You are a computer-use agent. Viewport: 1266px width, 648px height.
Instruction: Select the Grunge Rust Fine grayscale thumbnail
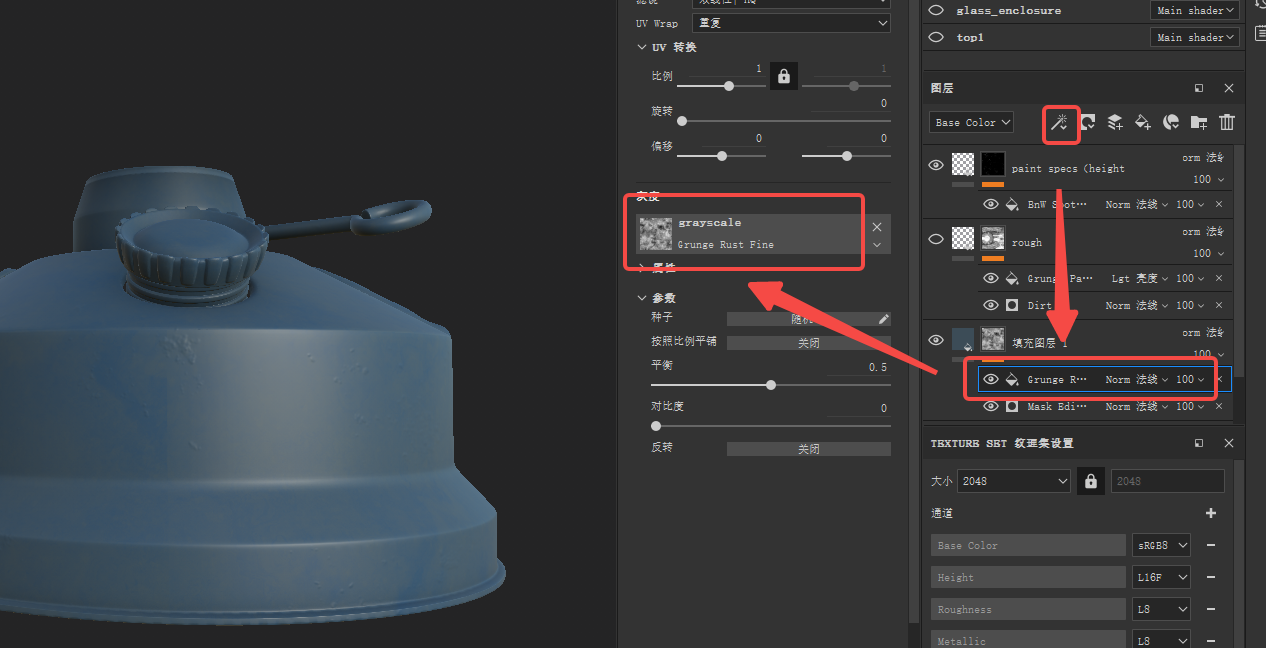[x=655, y=233]
